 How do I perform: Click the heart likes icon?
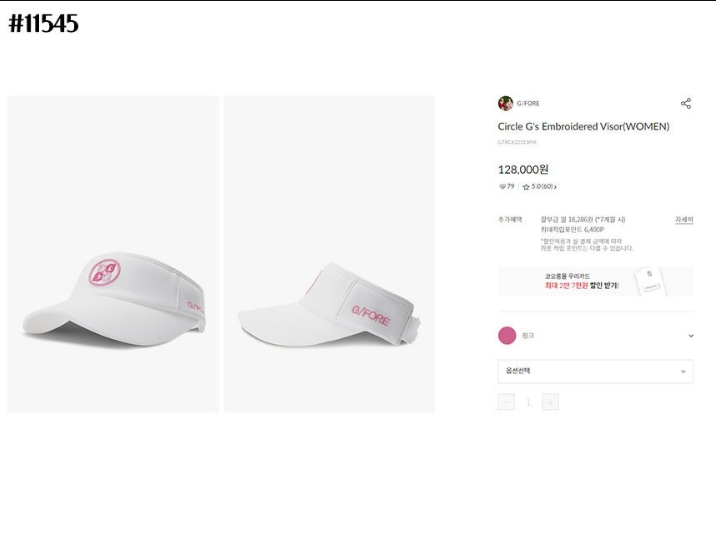coord(502,186)
